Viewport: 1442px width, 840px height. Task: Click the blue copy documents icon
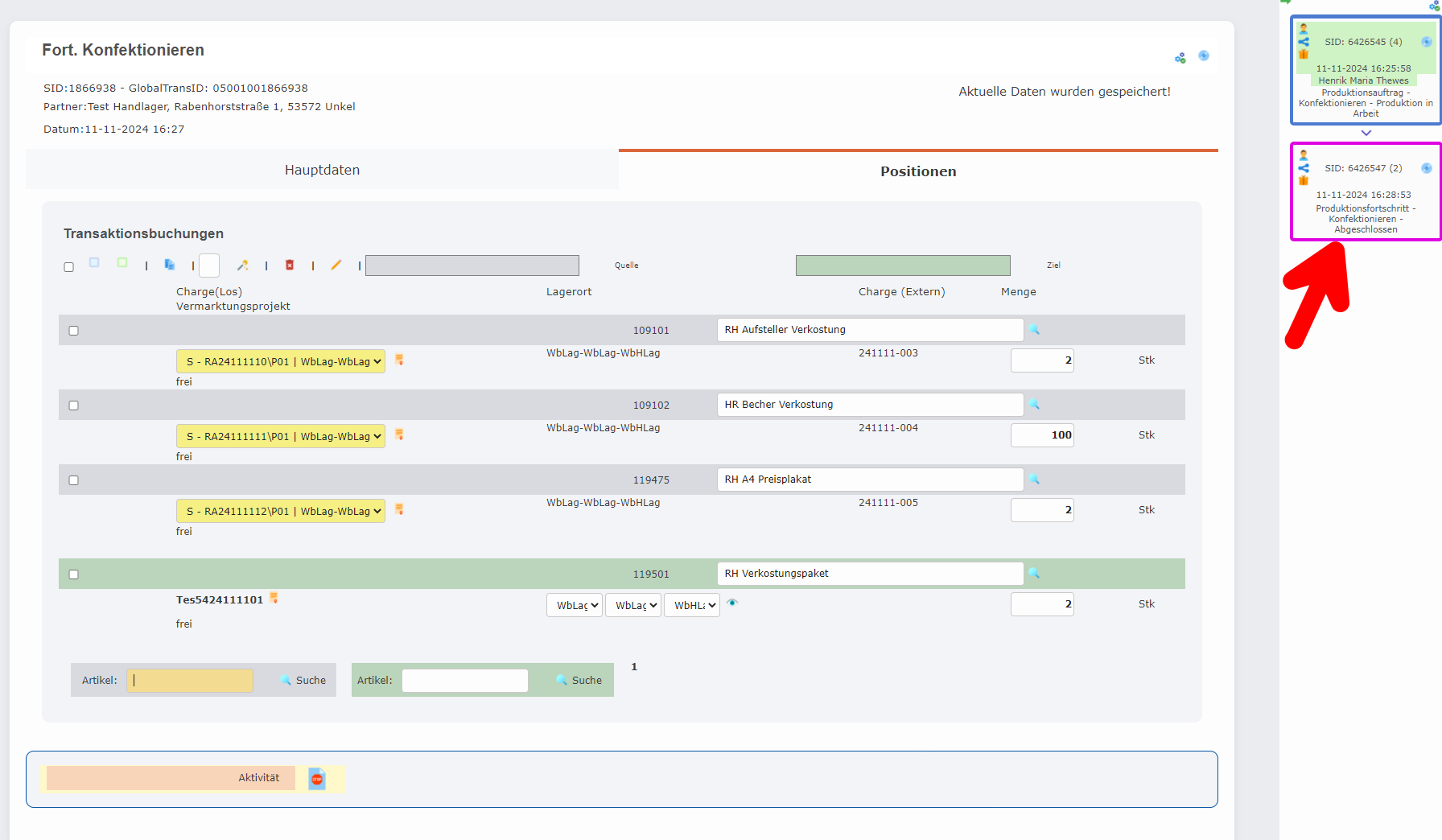click(x=170, y=264)
